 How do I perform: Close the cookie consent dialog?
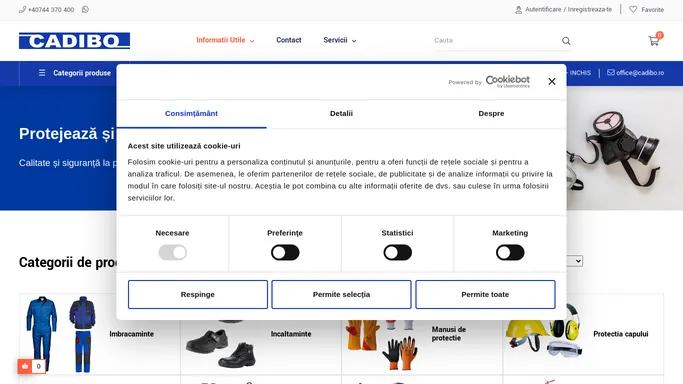(x=552, y=81)
